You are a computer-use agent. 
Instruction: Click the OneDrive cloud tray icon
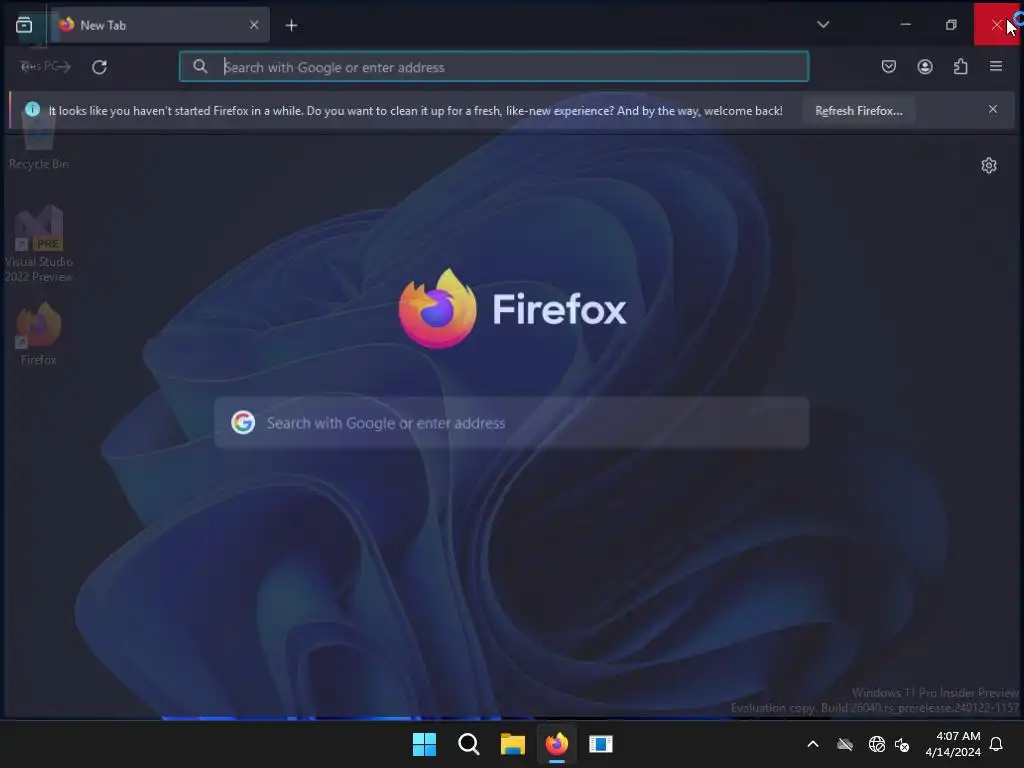click(845, 744)
